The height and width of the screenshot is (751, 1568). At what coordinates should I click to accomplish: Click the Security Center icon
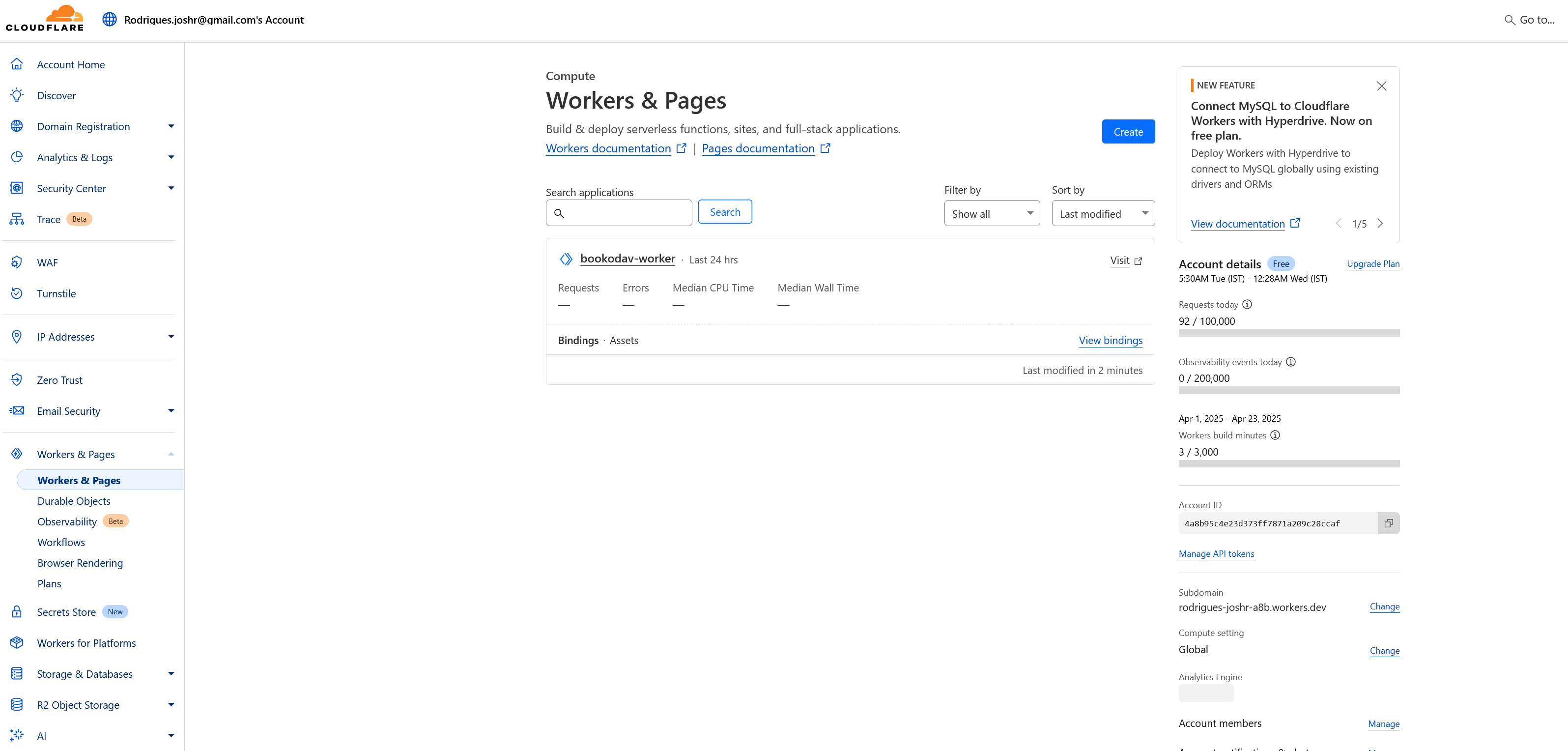point(17,188)
